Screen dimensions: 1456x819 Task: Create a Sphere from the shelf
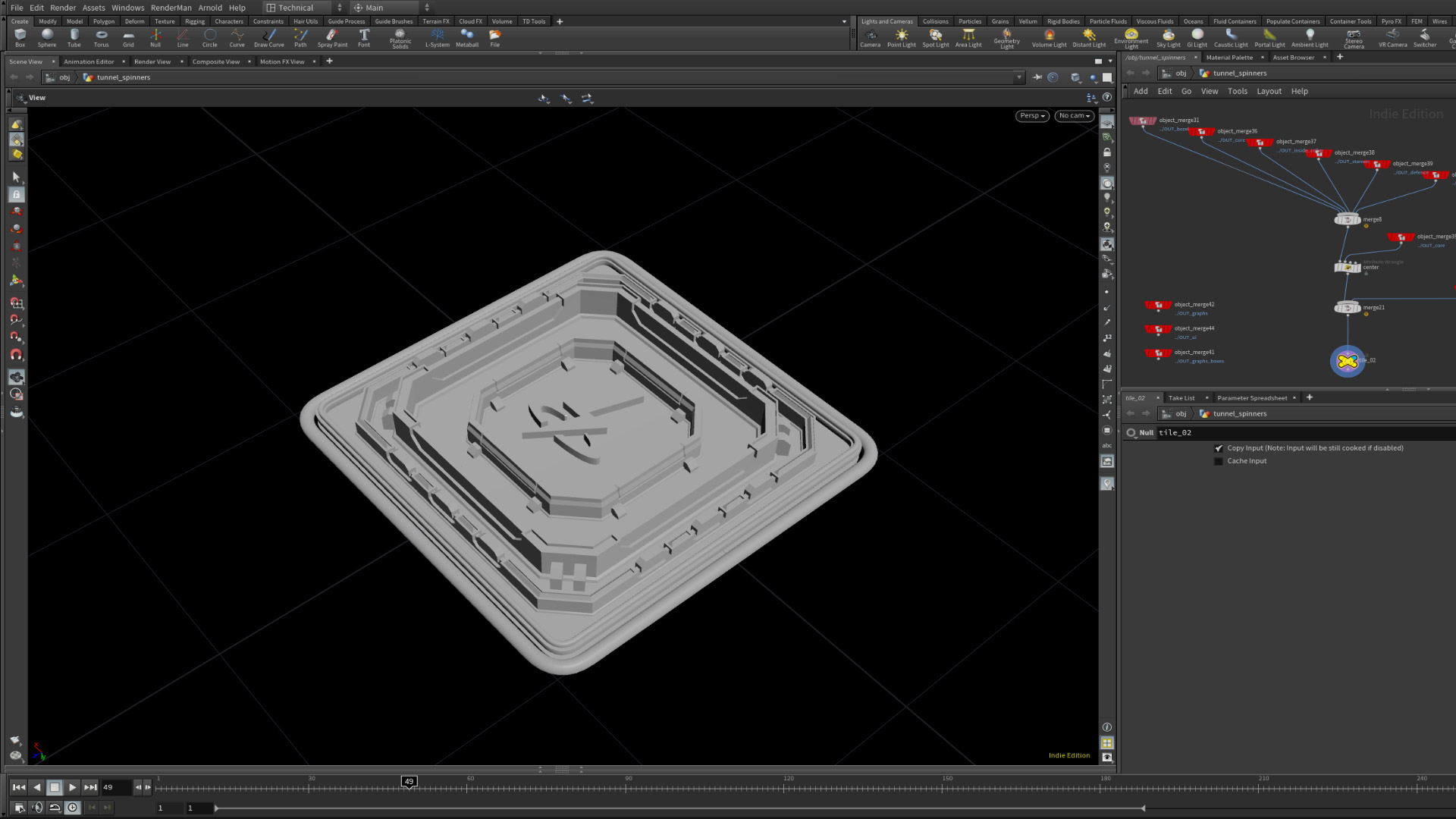click(x=47, y=39)
